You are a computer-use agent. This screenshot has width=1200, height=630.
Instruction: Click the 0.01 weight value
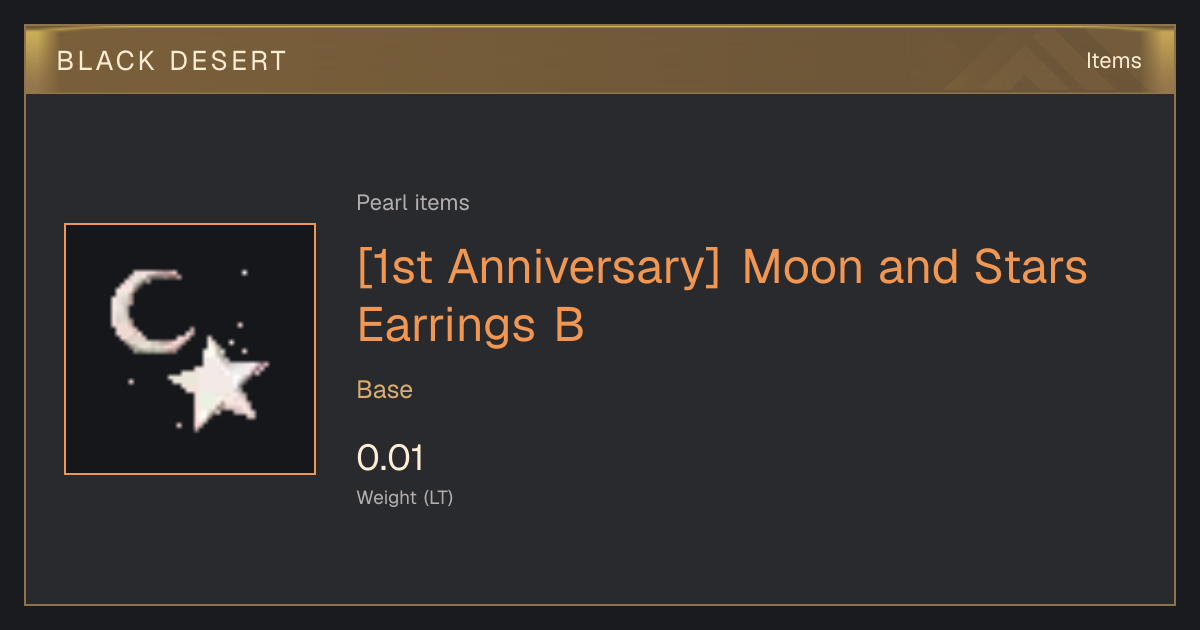tap(390, 459)
